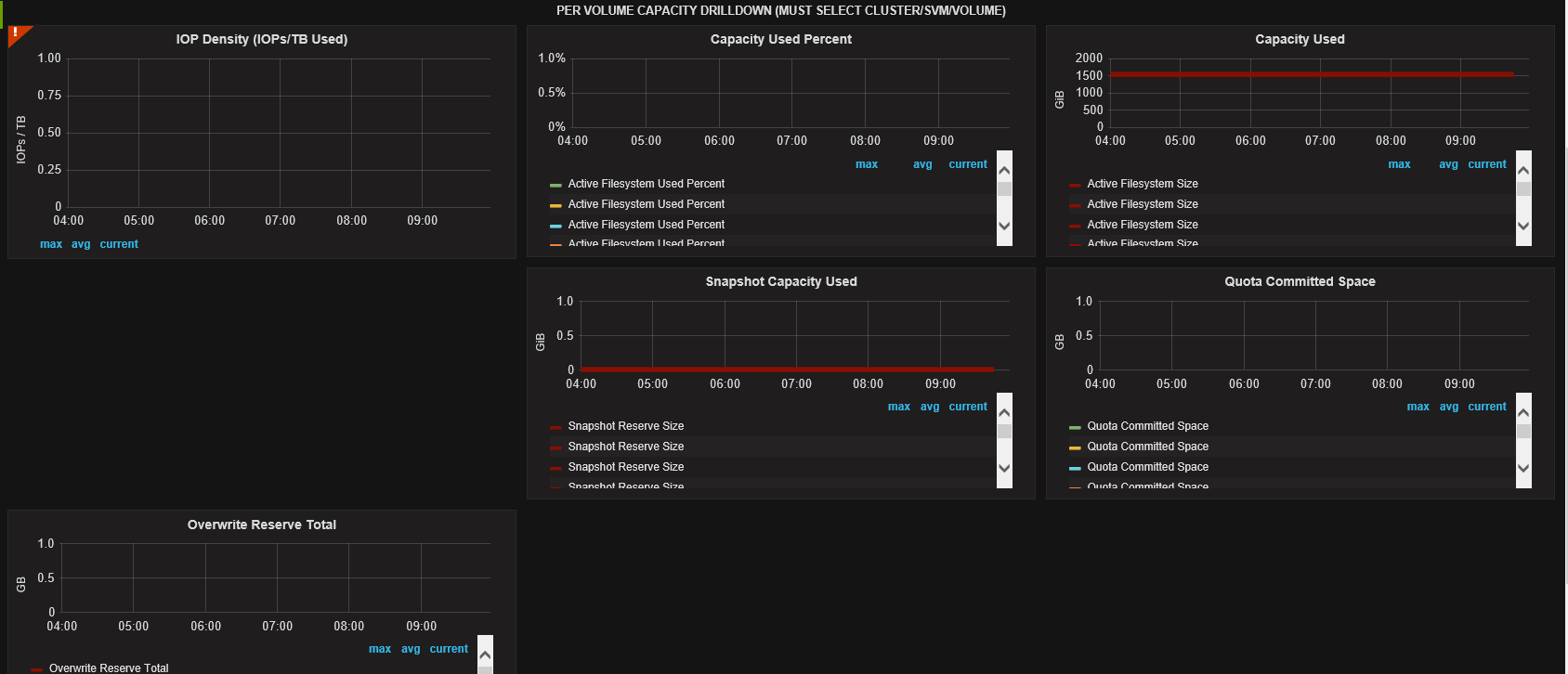
Task: Toggle the Overwrite Reserve Total legend series
Action: pyautogui.click(x=109, y=668)
